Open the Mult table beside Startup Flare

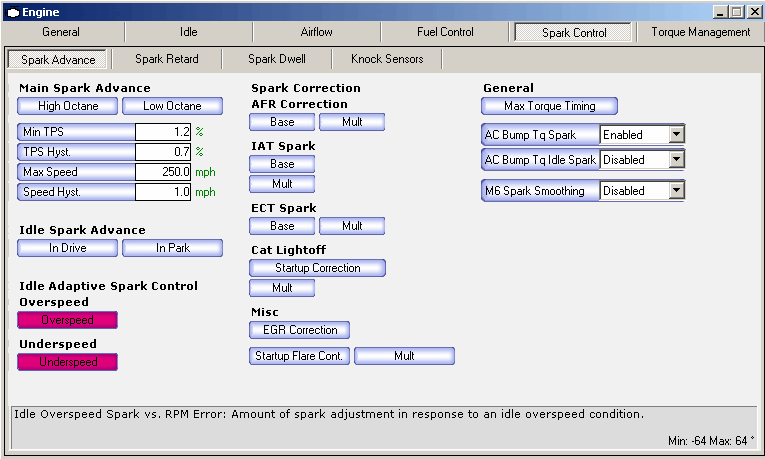coord(404,356)
